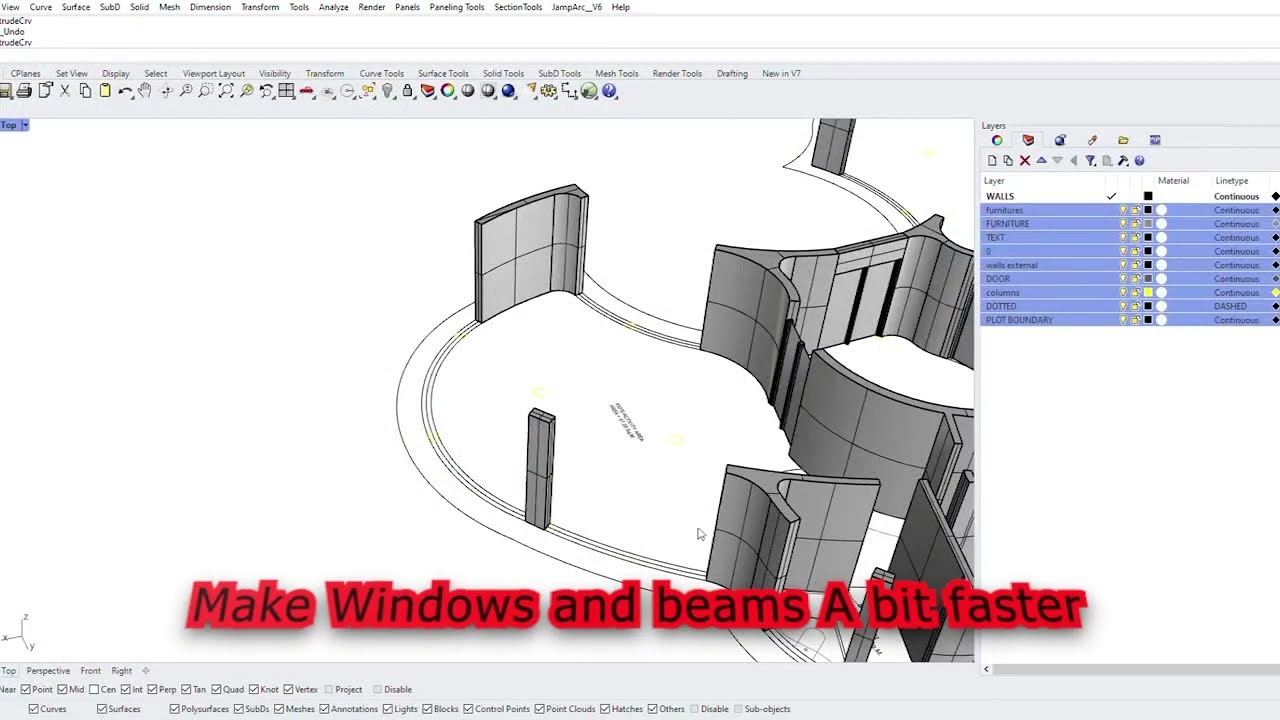
Task: Click the Layers panel scroll left arrow
Action: tap(986, 669)
